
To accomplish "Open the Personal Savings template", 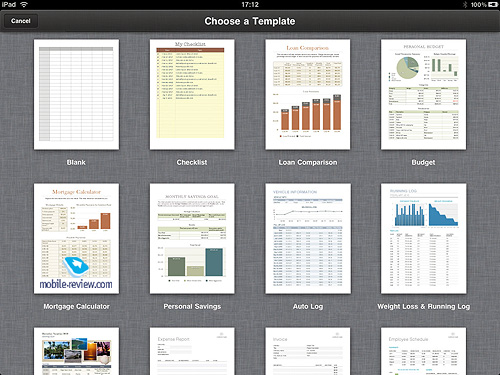I will [192, 239].
